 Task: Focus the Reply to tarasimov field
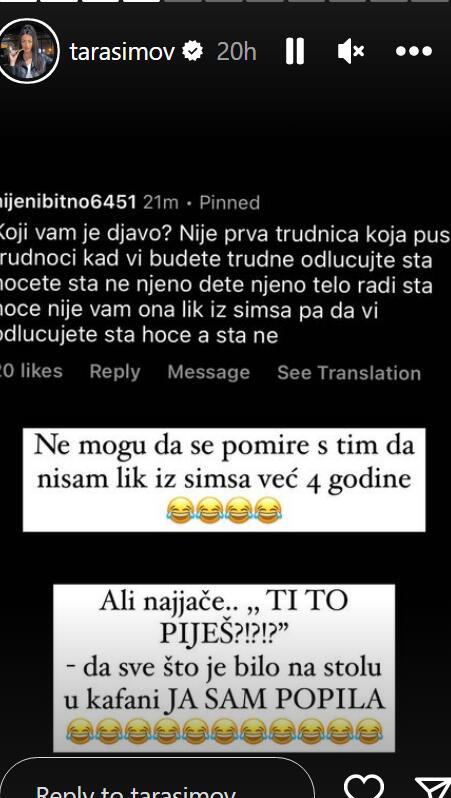[155, 779]
